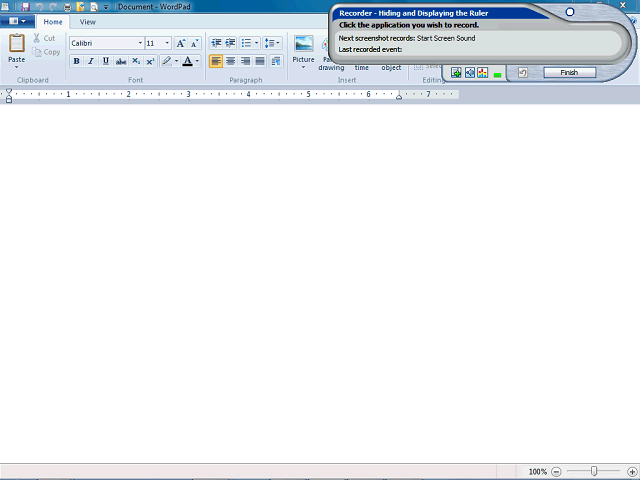Image resolution: width=640 pixels, height=480 pixels.
Task: Open the line spacing dropdown
Action: pos(272,43)
